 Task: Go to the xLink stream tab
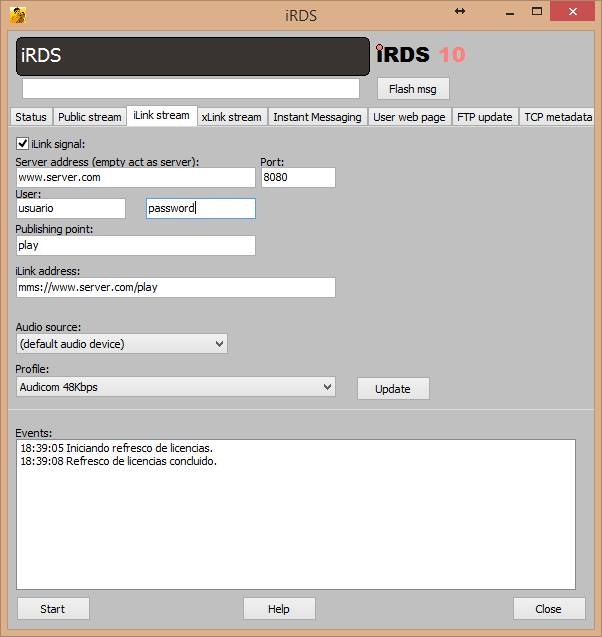tap(232, 117)
